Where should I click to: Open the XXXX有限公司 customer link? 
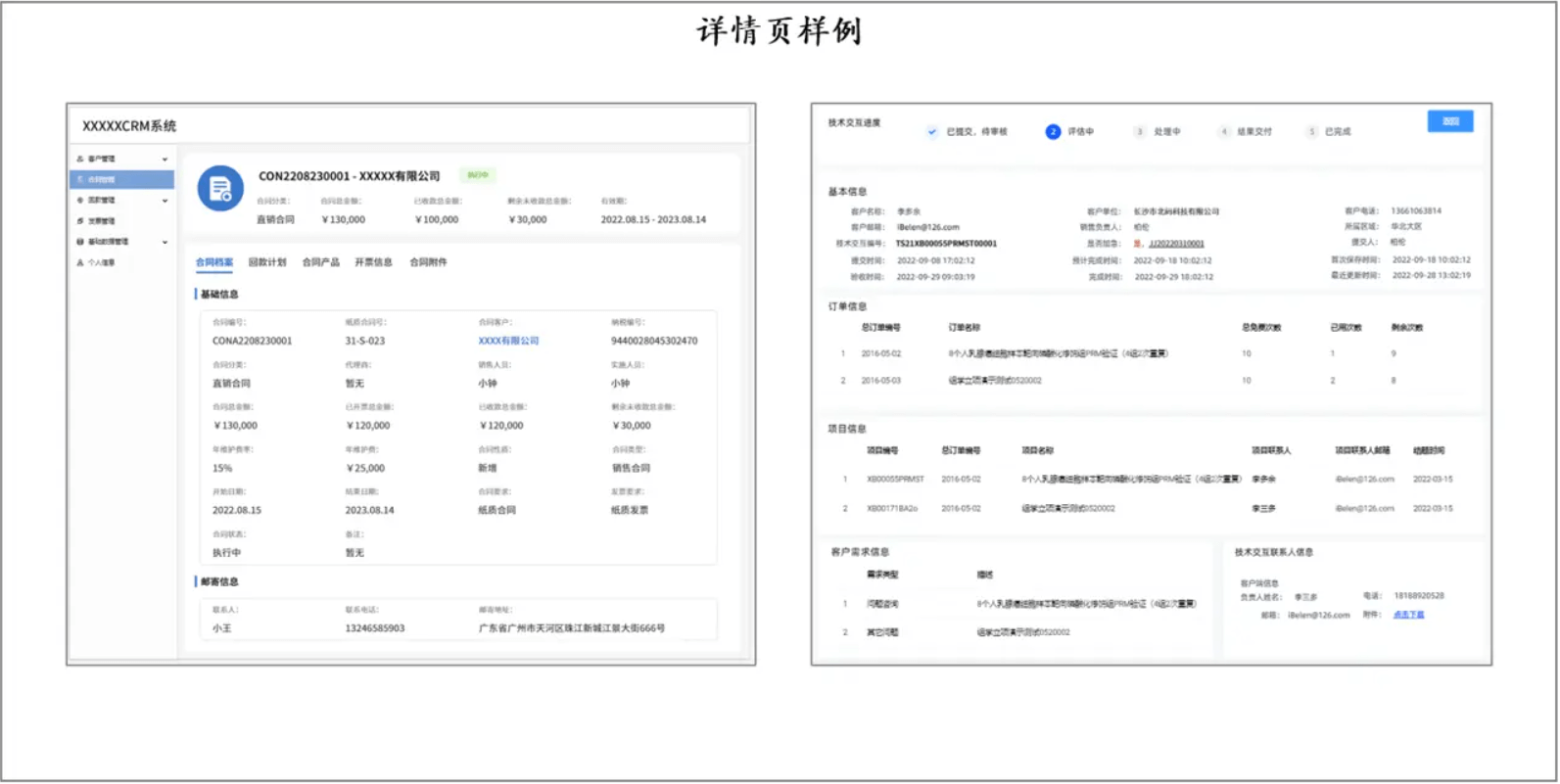point(508,341)
